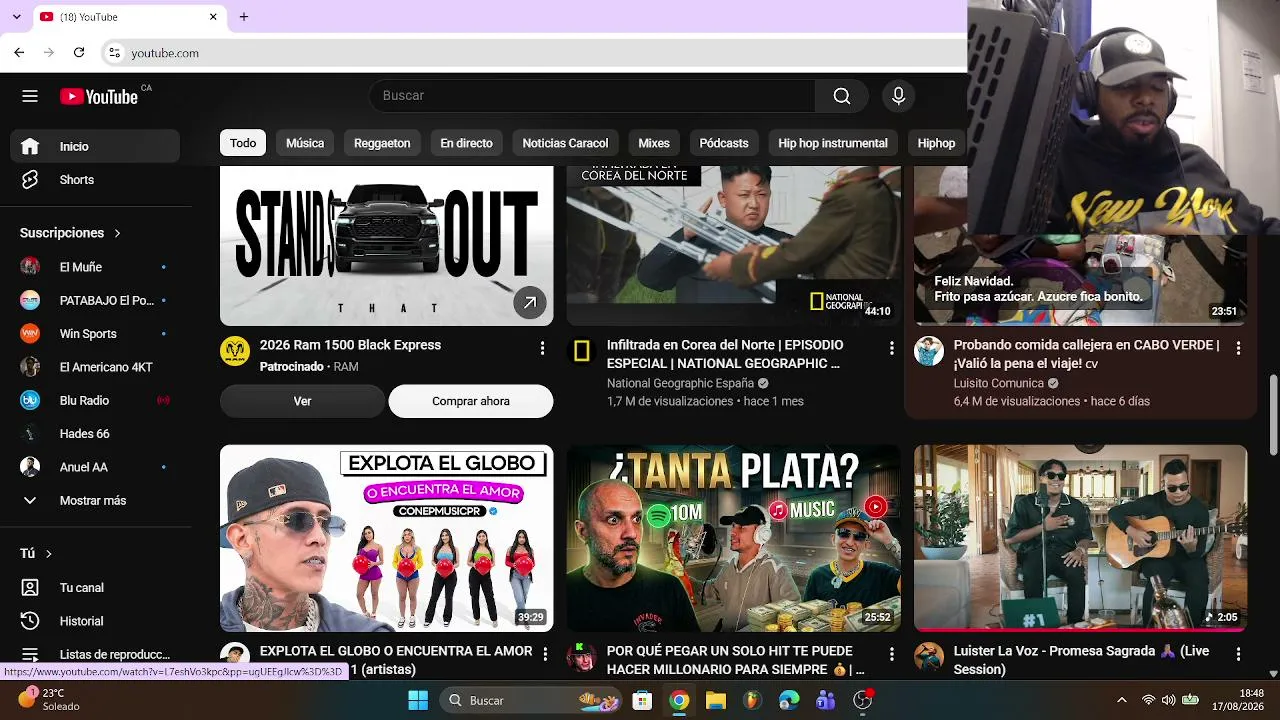Open options menu for Luister La Voz video

click(1238, 654)
